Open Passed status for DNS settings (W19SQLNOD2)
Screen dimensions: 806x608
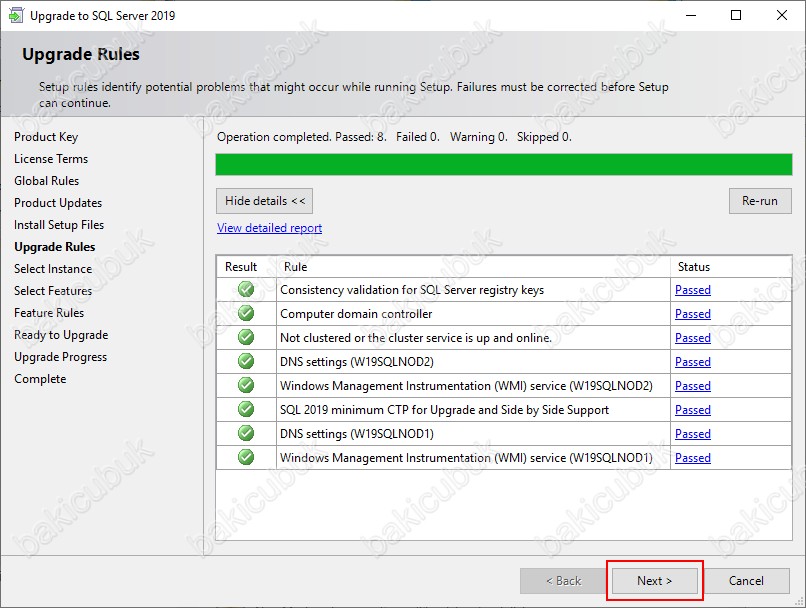[693, 362]
